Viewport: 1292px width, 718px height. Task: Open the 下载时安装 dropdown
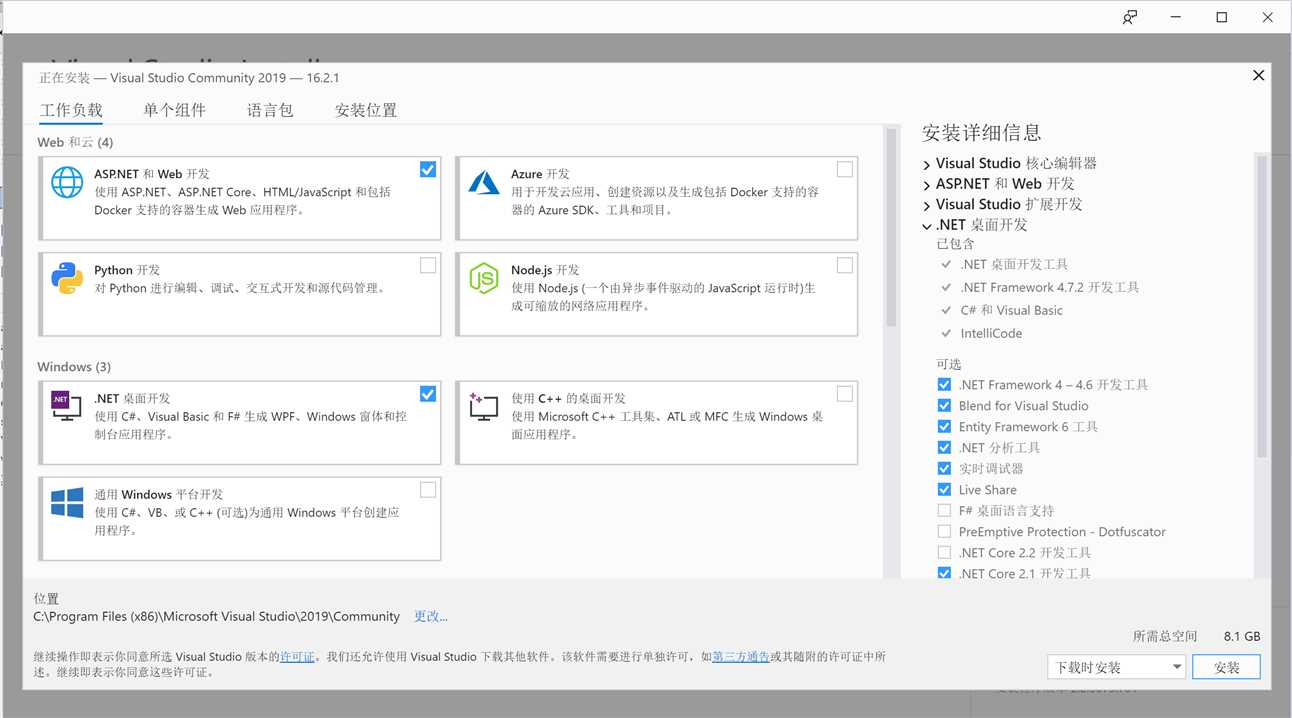[x=1116, y=667]
